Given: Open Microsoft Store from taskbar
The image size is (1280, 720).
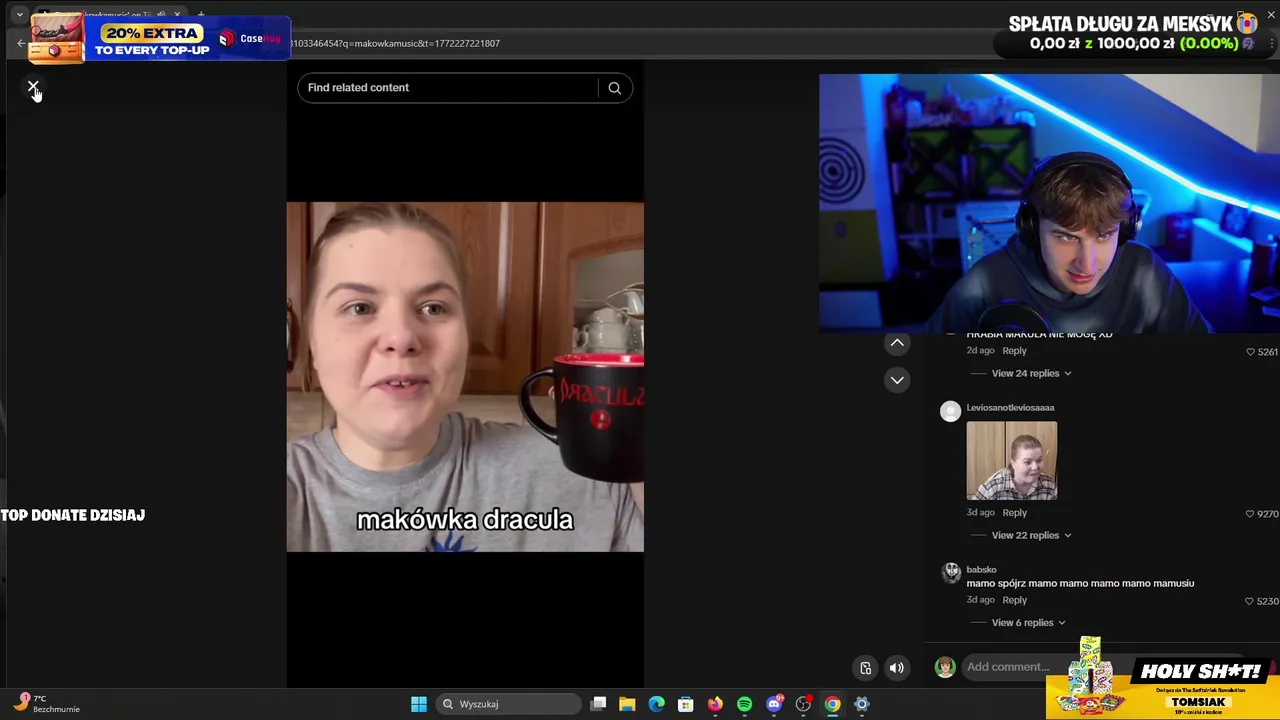Looking at the screenshot, I should point(686,704).
